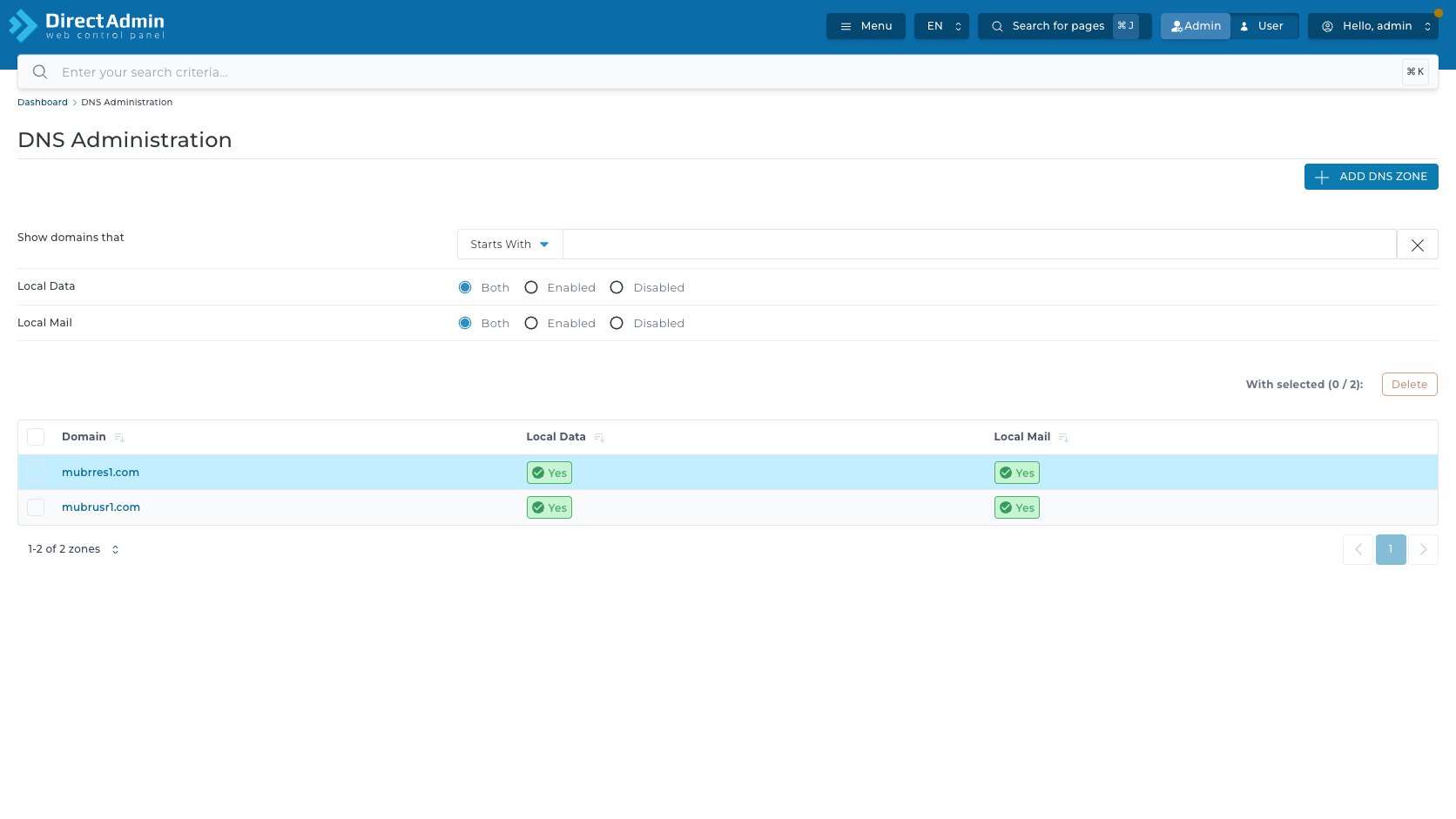The width and height of the screenshot is (1456, 819).
Task: Open the Starts With filter dropdown
Action: (510, 245)
